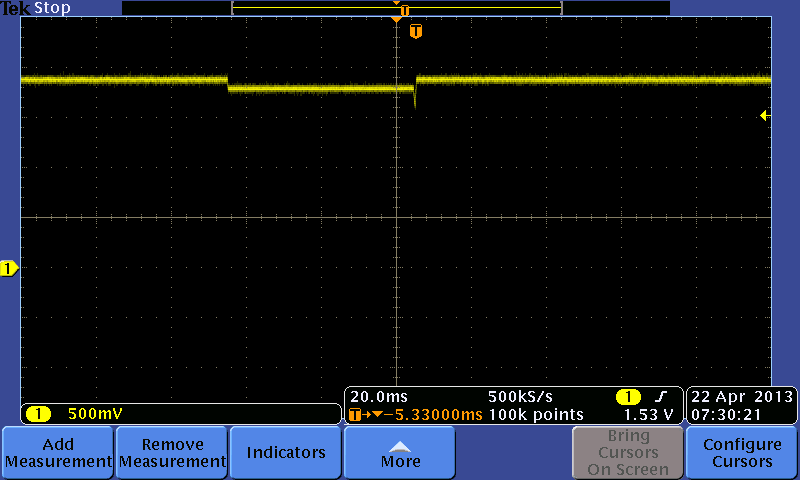This screenshot has width=800, height=480.
Task: Open the Indicators menu button
Action: click(x=286, y=452)
